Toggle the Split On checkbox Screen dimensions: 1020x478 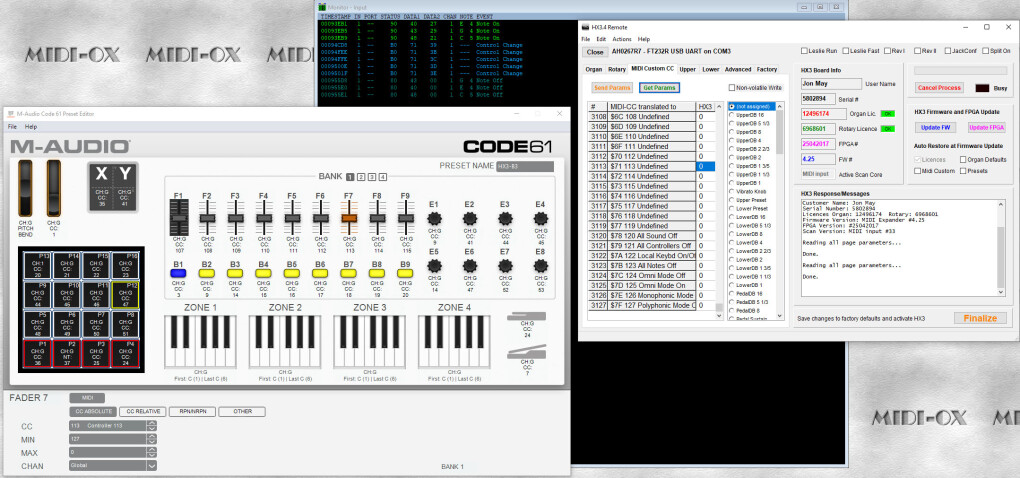[x=987, y=51]
